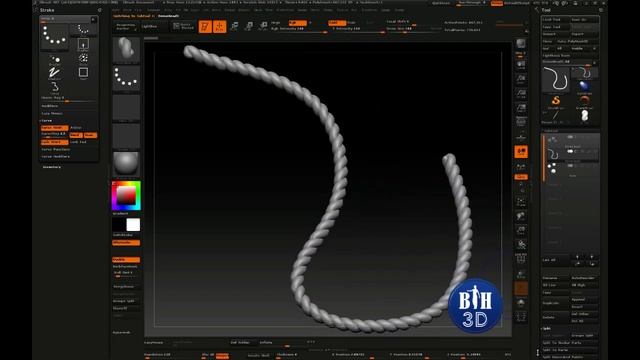Expand Curve Functions section
The height and width of the screenshot is (360, 640).
coord(56,149)
